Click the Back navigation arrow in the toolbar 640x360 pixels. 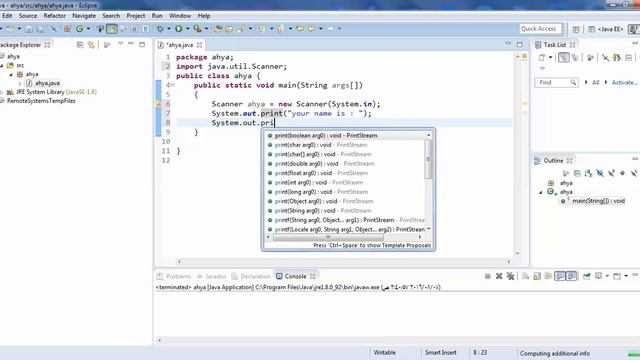(312, 29)
